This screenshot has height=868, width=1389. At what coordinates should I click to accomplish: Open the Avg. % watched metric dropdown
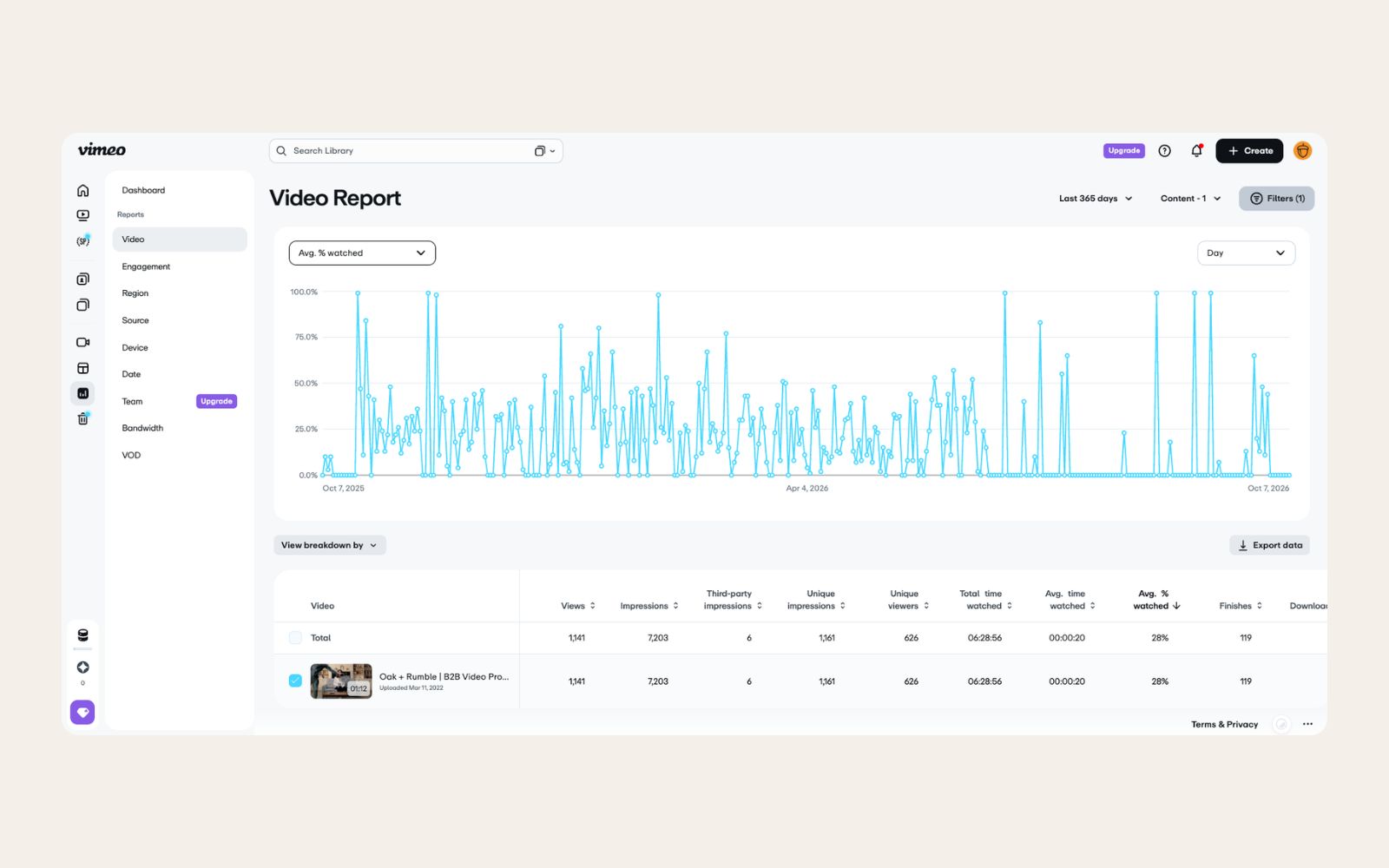[362, 253]
